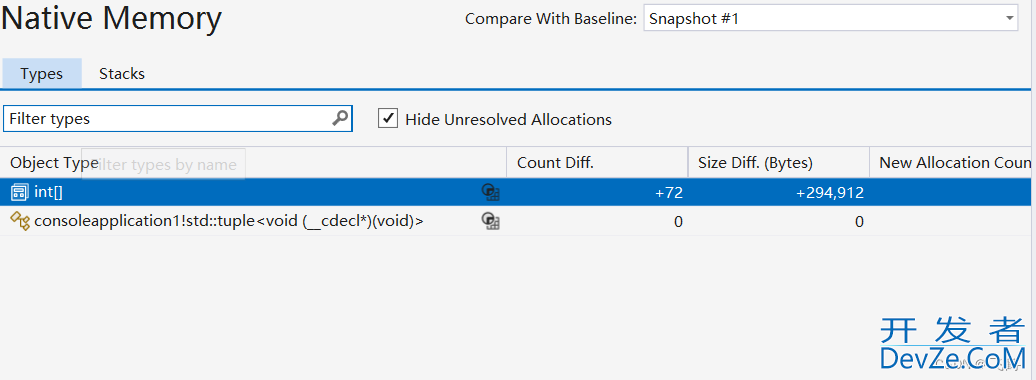
Task: Open view instances icon on std::tuple row
Action: 490,221
